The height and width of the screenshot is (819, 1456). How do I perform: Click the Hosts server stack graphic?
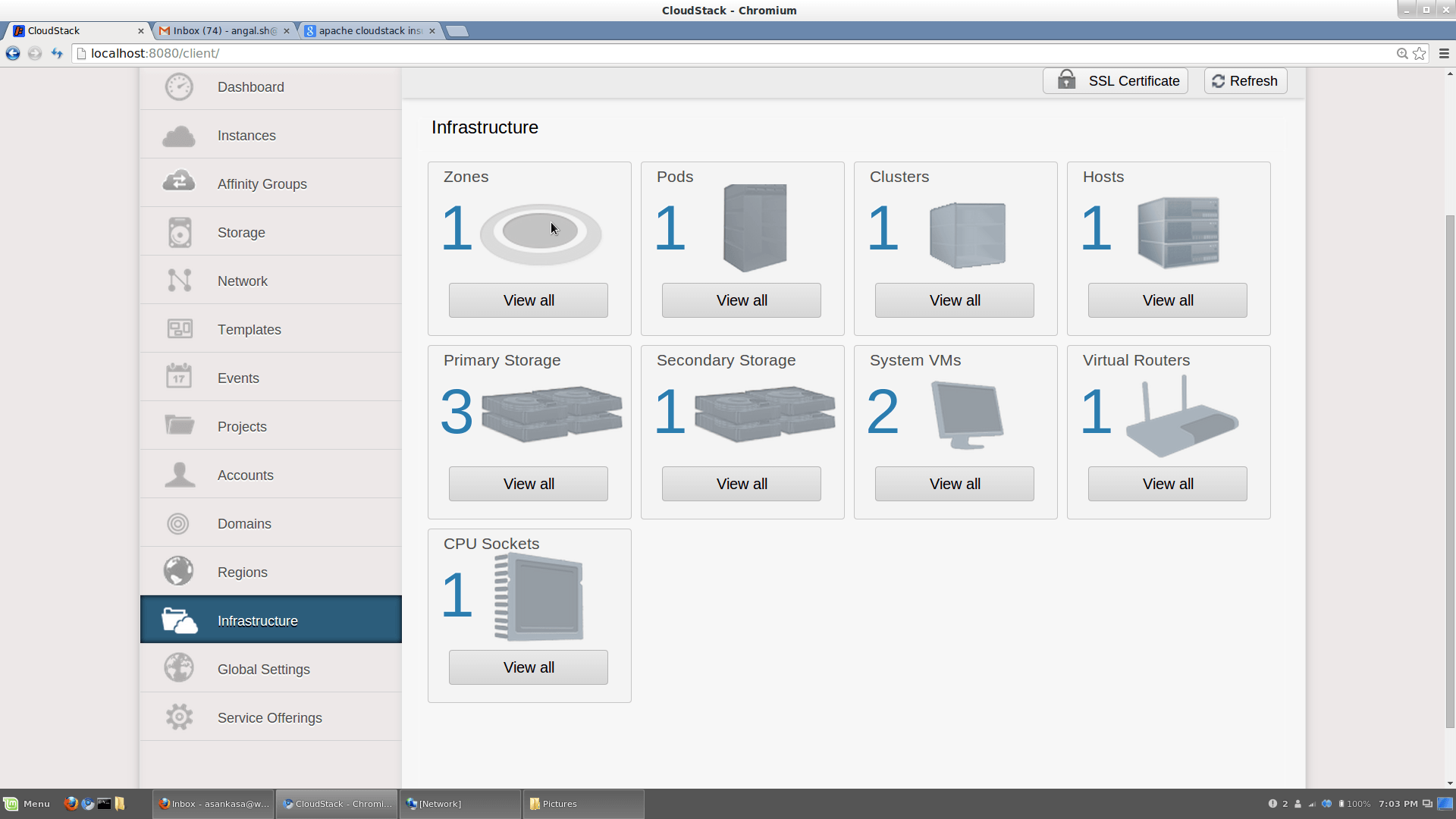1178,232
